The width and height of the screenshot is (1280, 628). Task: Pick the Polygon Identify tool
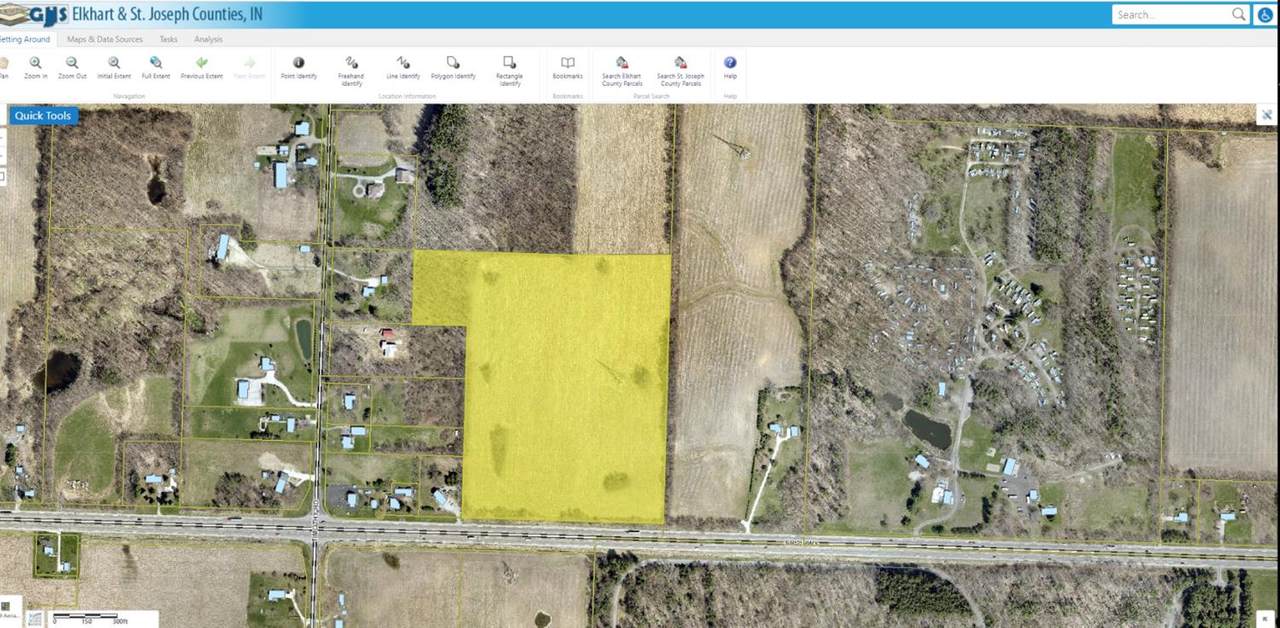[453, 67]
